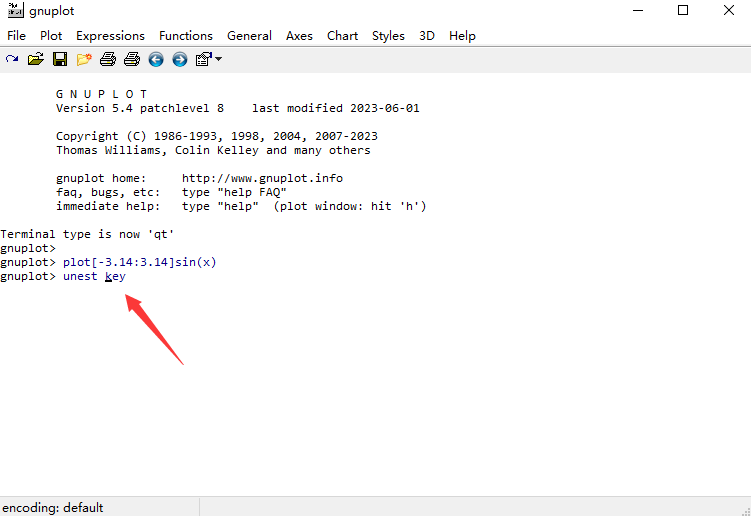Go to previous command with left arrow
The image size is (751, 516).
156,59
